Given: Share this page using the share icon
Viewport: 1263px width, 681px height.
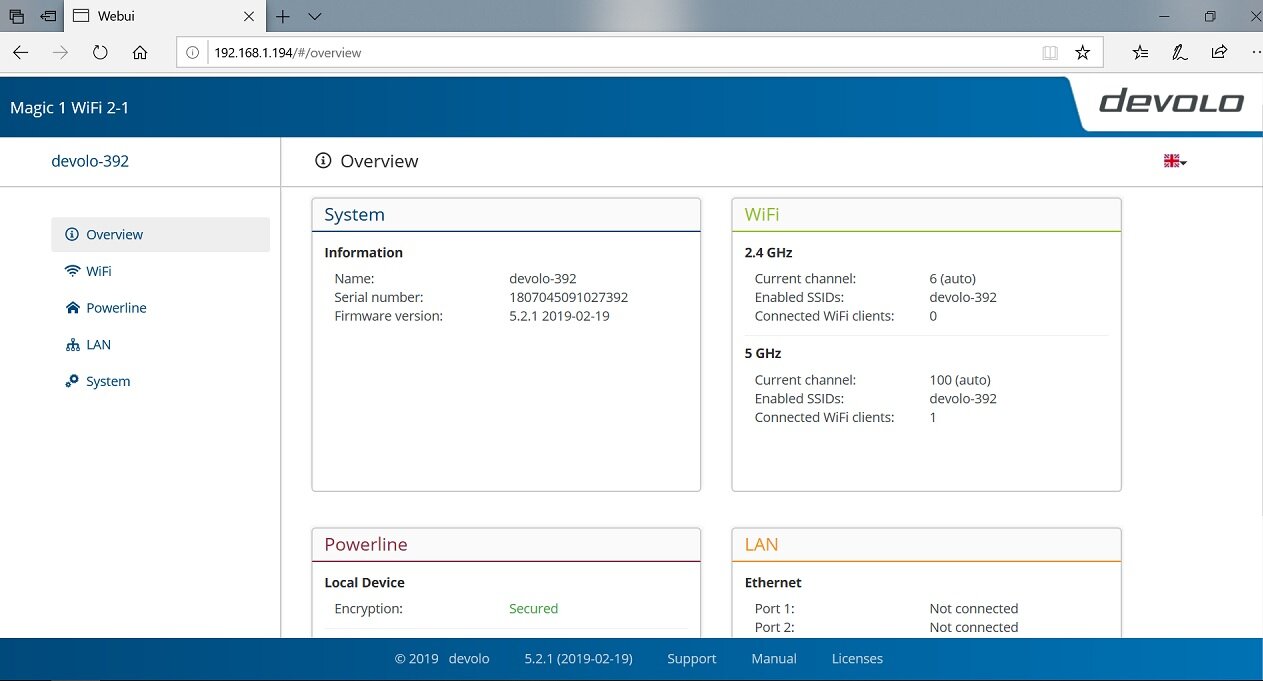Looking at the screenshot, I should (x=1219, y=53).
